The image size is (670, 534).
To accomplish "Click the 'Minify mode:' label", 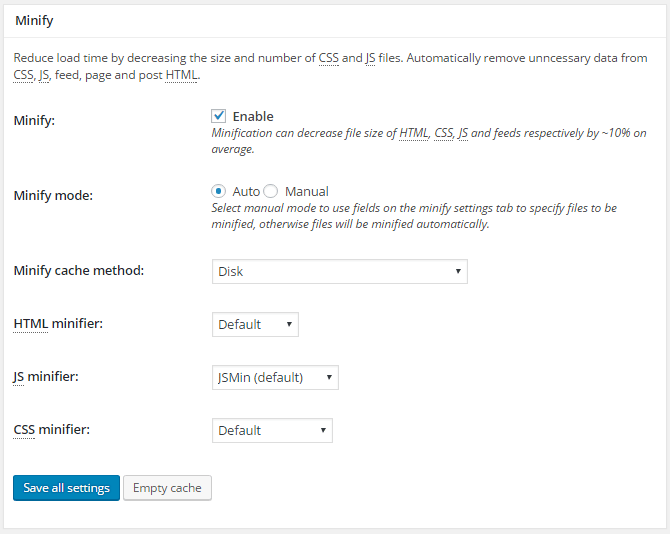I will (x=53, y=196).
